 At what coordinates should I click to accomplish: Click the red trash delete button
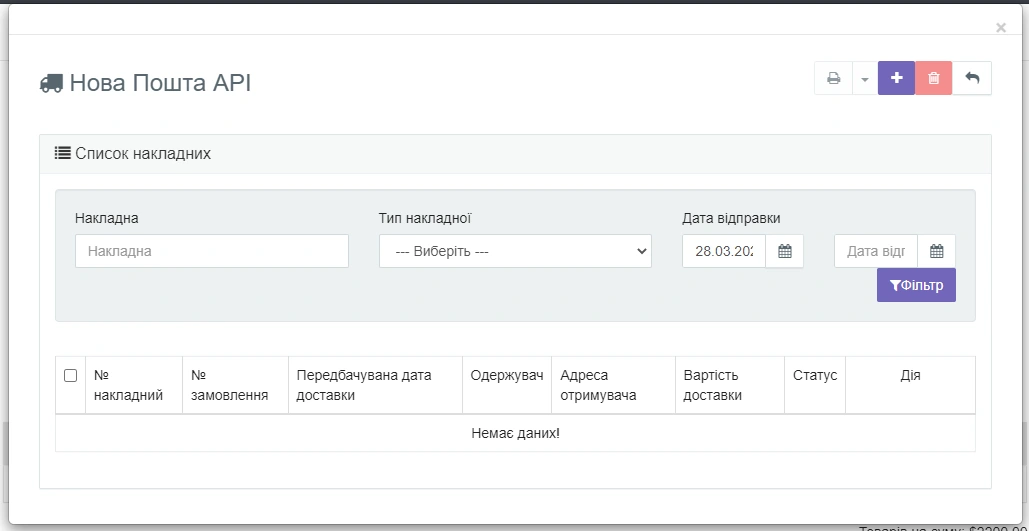[933, 79]
